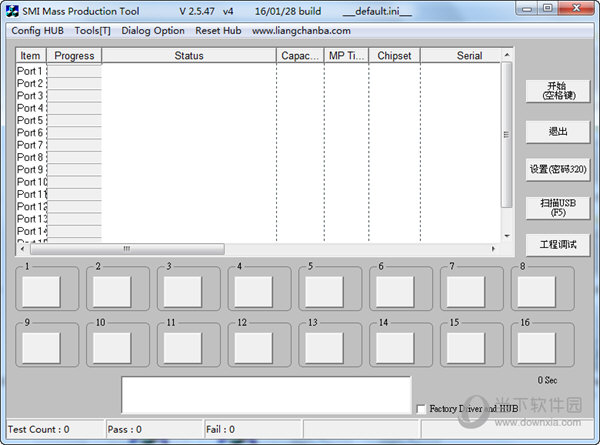Click port slot box 7
This screenshot has width=600, height=445.
tap(466, 292)
